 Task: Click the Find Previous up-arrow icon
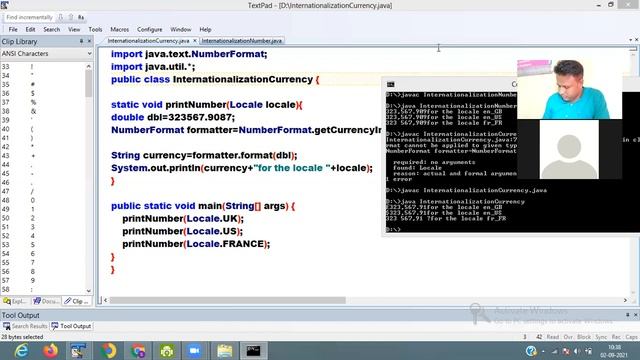coord(71,17)
